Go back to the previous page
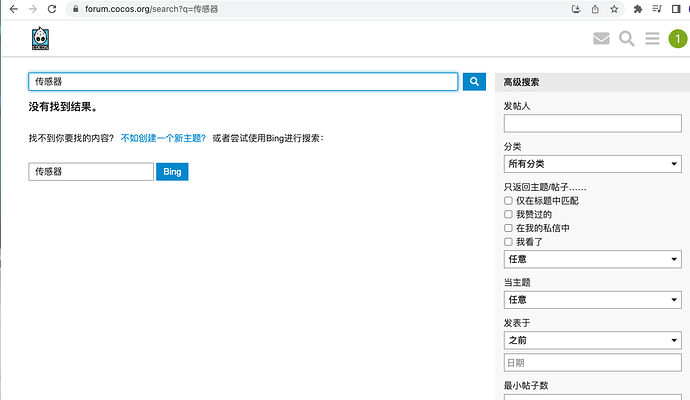The height and width of the screenshot is (400, 690). point(14,9)
